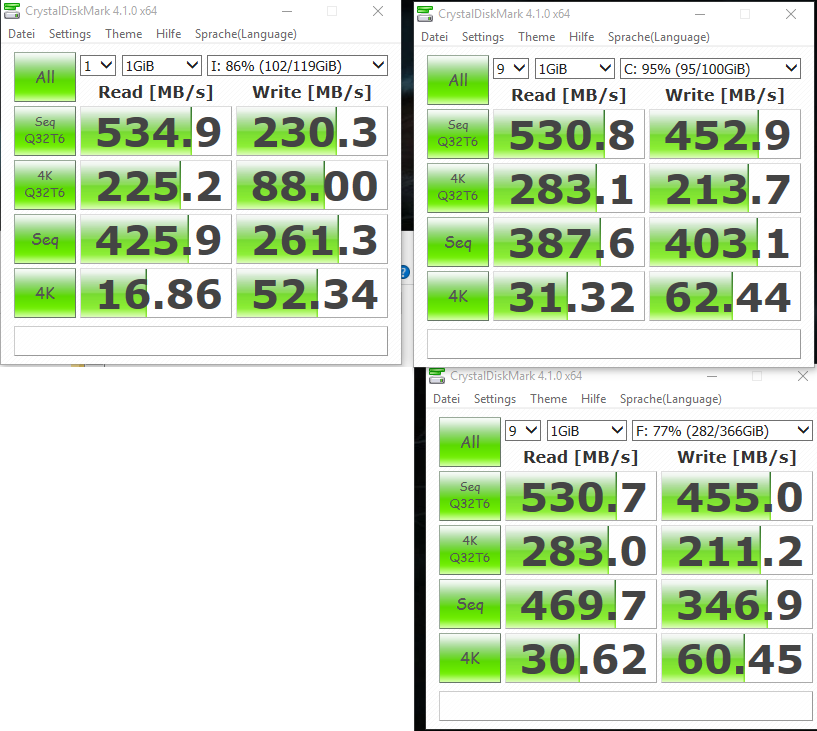The height and width of the screenshot is (731, 817).
Task: Open Datei menu in I: drive window
Action: pyautogui.click(x=21, y=34)
